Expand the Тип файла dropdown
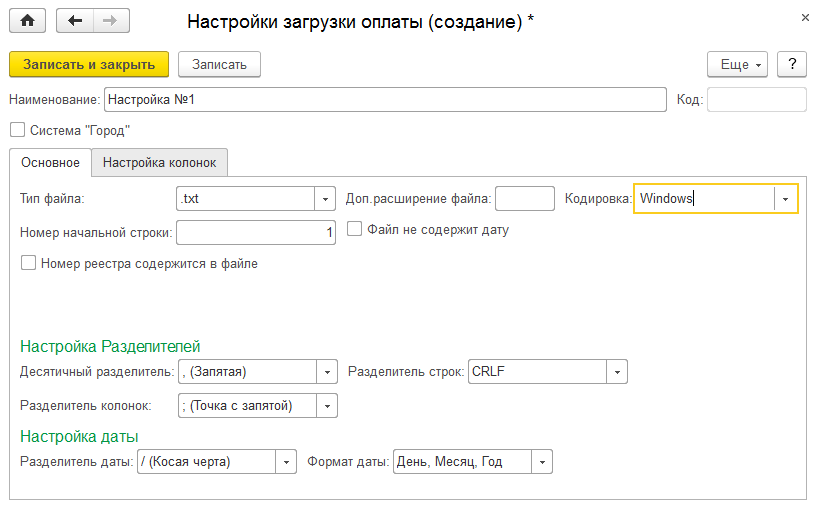Screen dimensions: 820x513 tap(325, 199)
